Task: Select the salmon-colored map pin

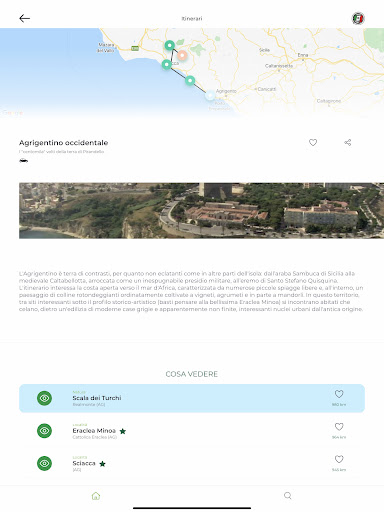Action: point(182,55)
